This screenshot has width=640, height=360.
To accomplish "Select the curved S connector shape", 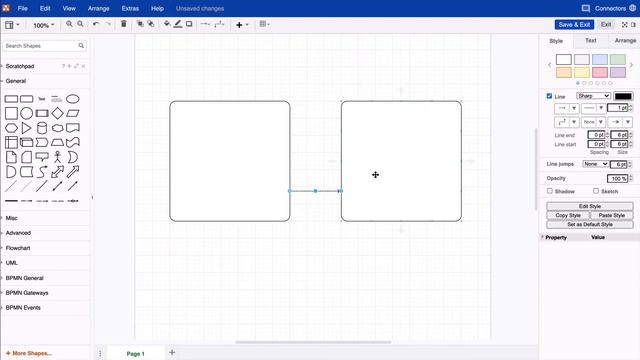I will (x=42, y=172).
